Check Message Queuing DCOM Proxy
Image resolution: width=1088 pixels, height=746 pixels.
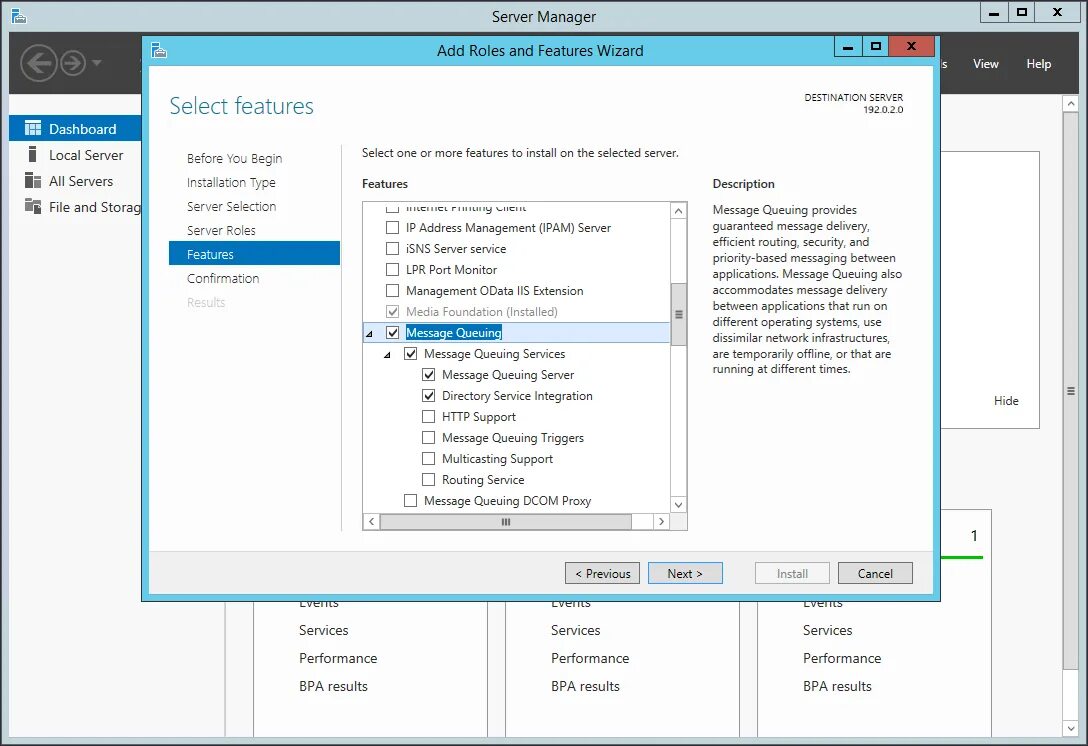tap(411, 500)
